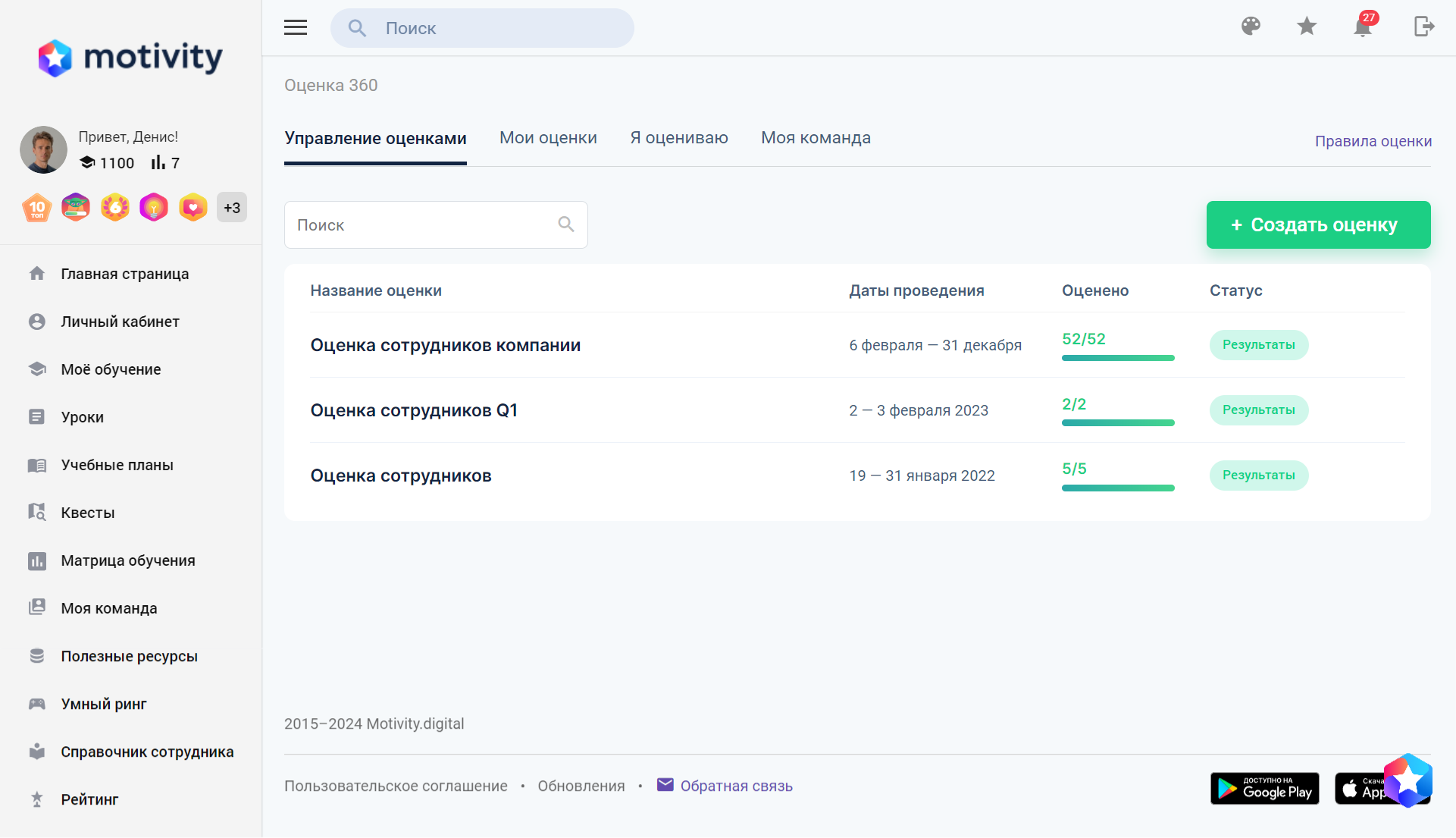Click Результаты for Оценка сотрудников Q1

[1258, 410]
